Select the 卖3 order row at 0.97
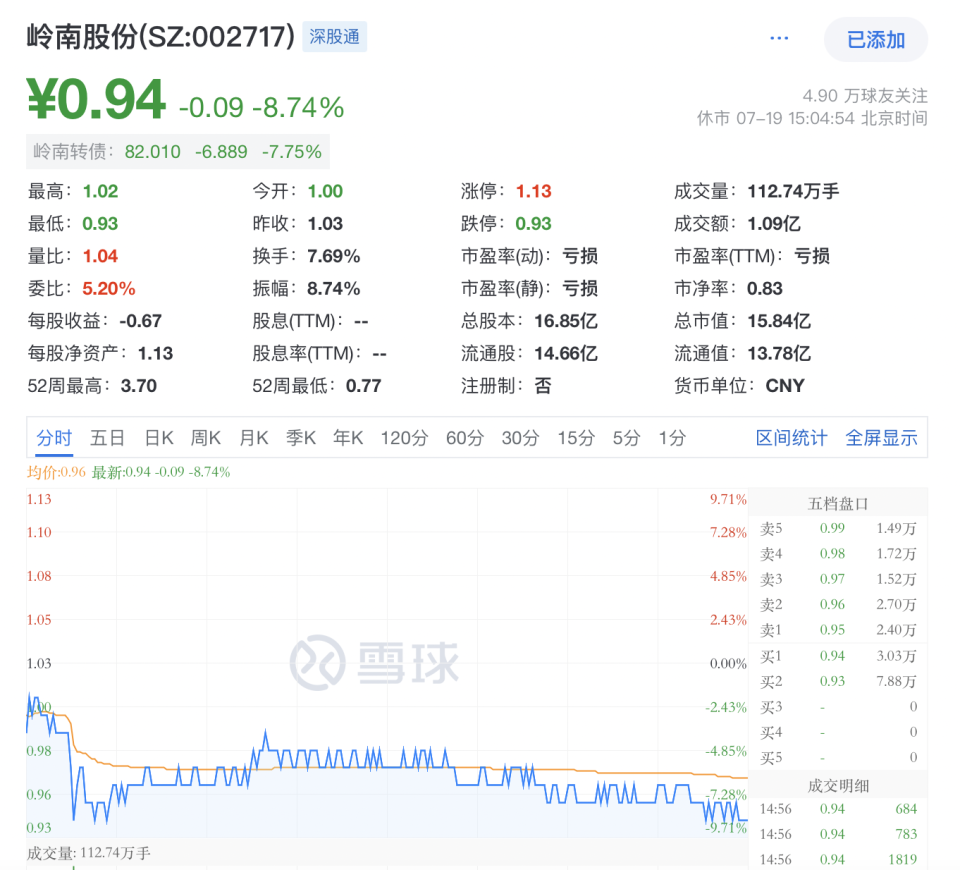Screen dimensions: 960x870 coord(838,579)
